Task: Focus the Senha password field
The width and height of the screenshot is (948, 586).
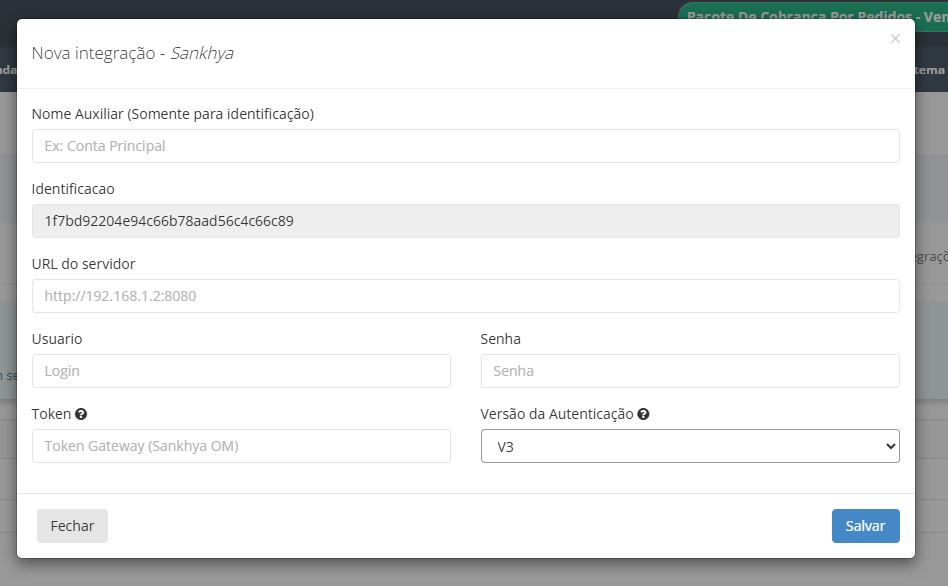Action: [x=690, y=371]
